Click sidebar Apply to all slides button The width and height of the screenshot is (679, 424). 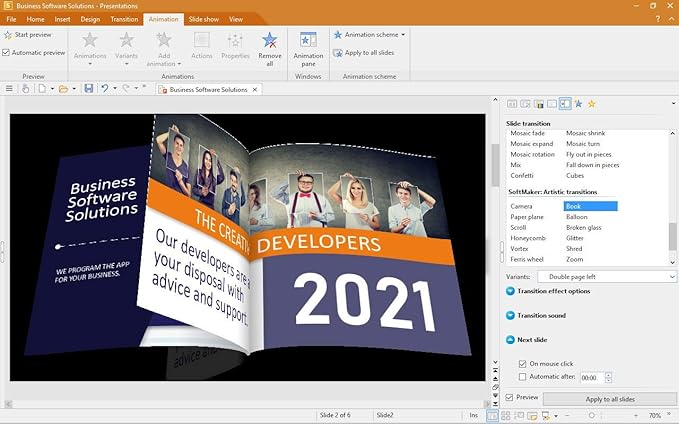(610, 399)
